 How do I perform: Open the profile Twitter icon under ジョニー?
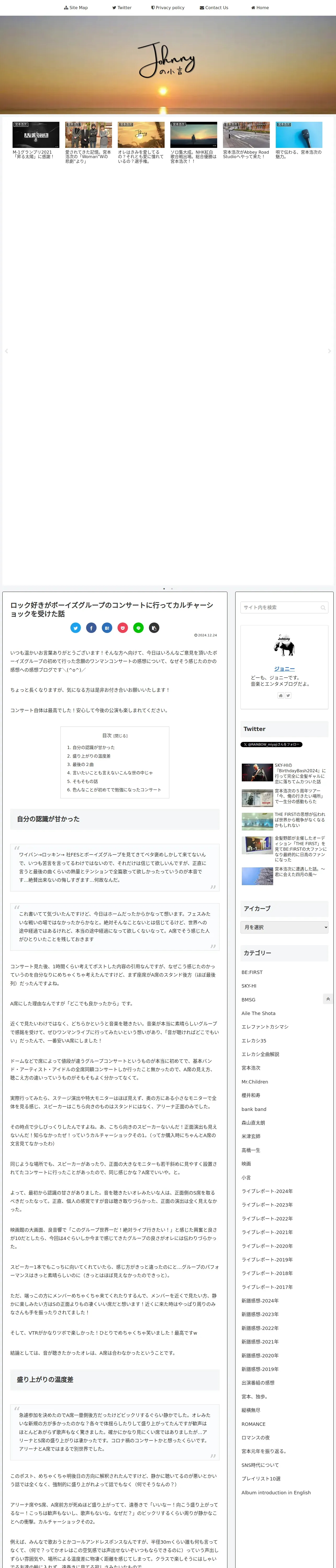[288, 695]
